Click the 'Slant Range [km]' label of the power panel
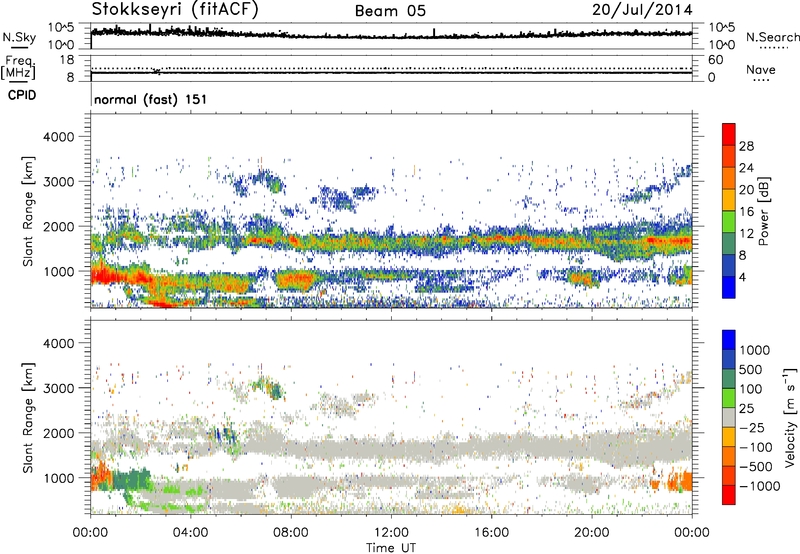This screenshot has width=800, height=554. (x=28, y=211)
